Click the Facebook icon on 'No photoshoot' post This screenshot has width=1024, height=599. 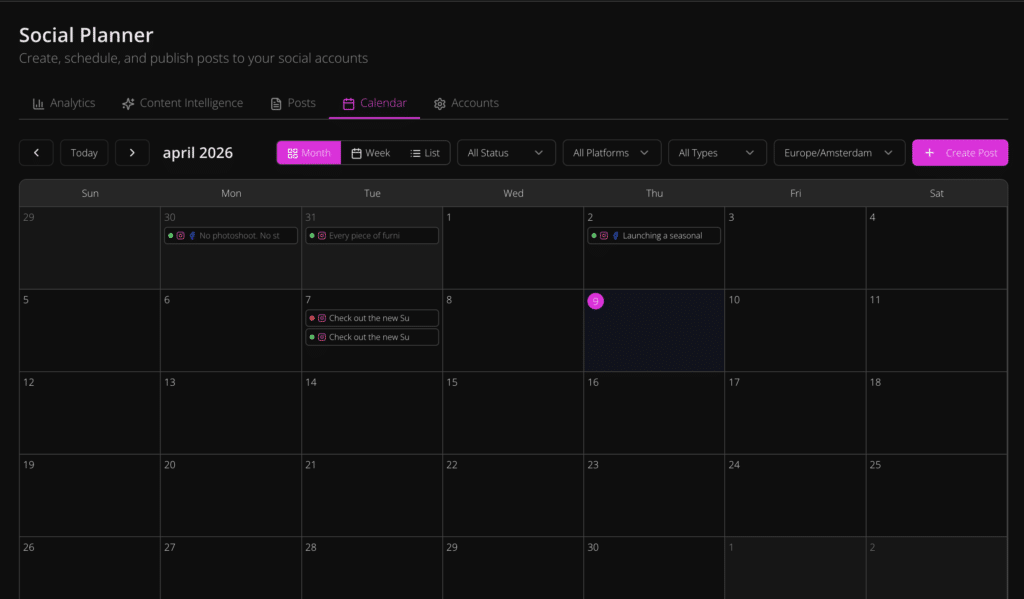click(x=192, y=236)
